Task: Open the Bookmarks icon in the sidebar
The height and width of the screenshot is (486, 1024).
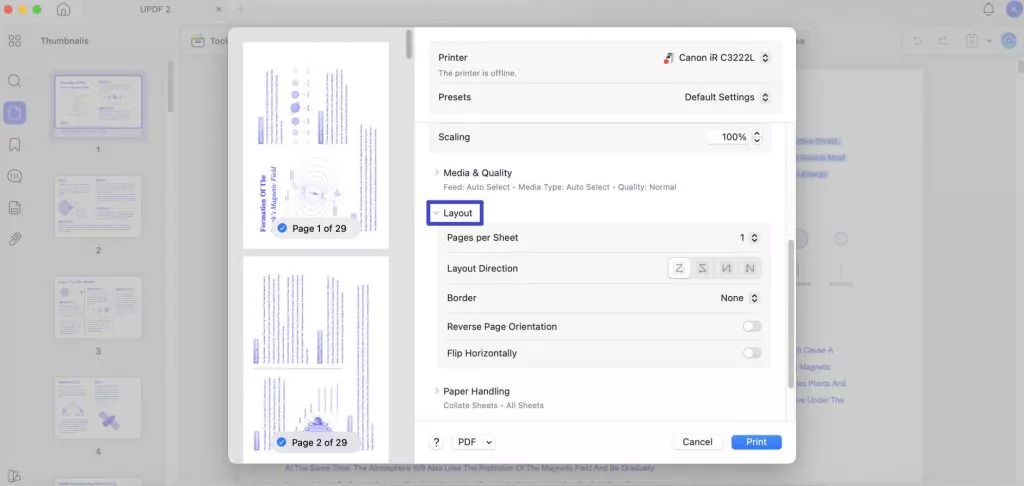Action: pos(14,144)
